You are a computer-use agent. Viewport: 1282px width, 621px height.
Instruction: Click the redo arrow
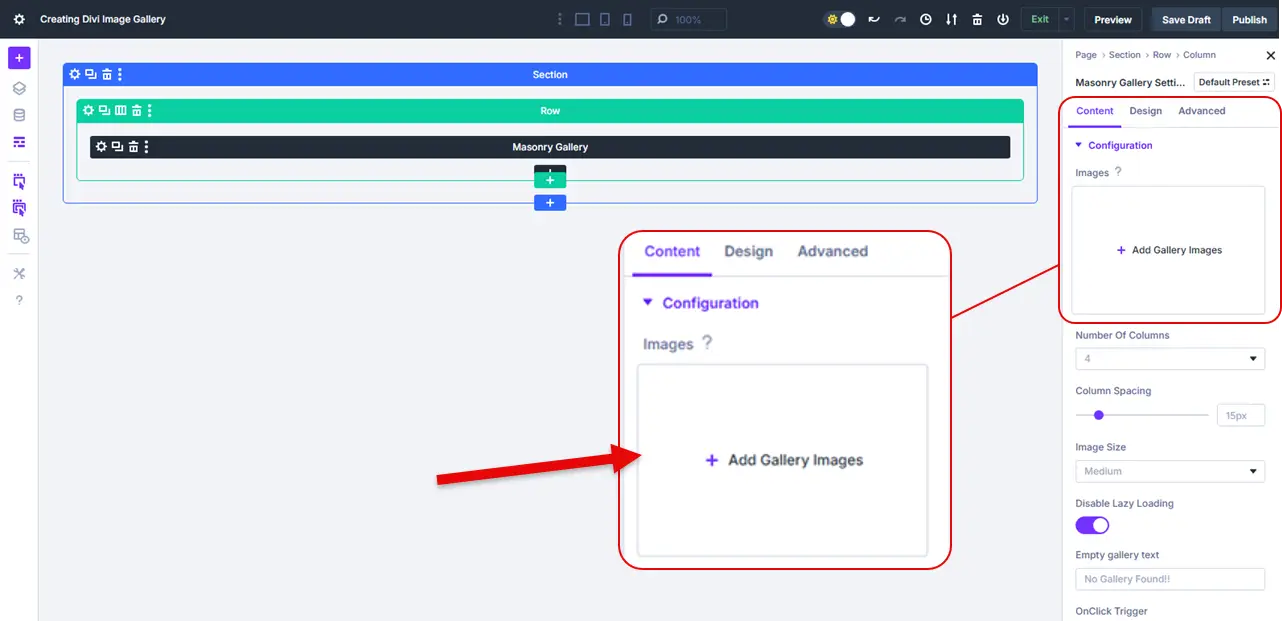900,19
